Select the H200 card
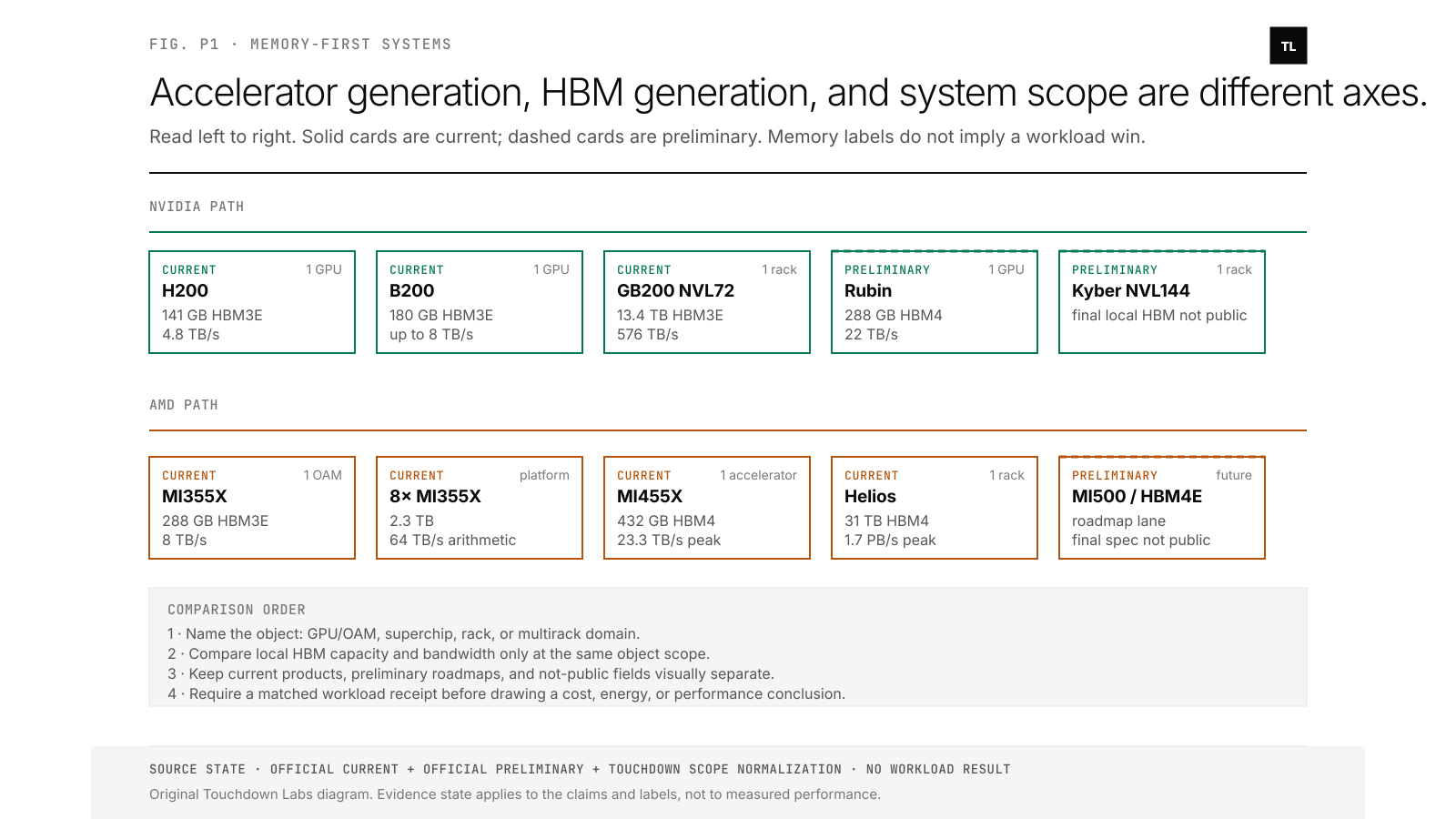 (252, 302)
